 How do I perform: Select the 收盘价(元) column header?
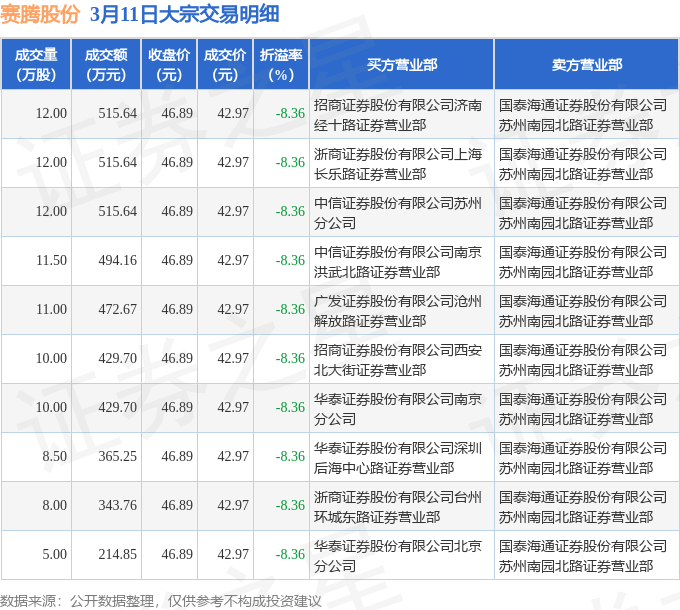pos(169,64)
